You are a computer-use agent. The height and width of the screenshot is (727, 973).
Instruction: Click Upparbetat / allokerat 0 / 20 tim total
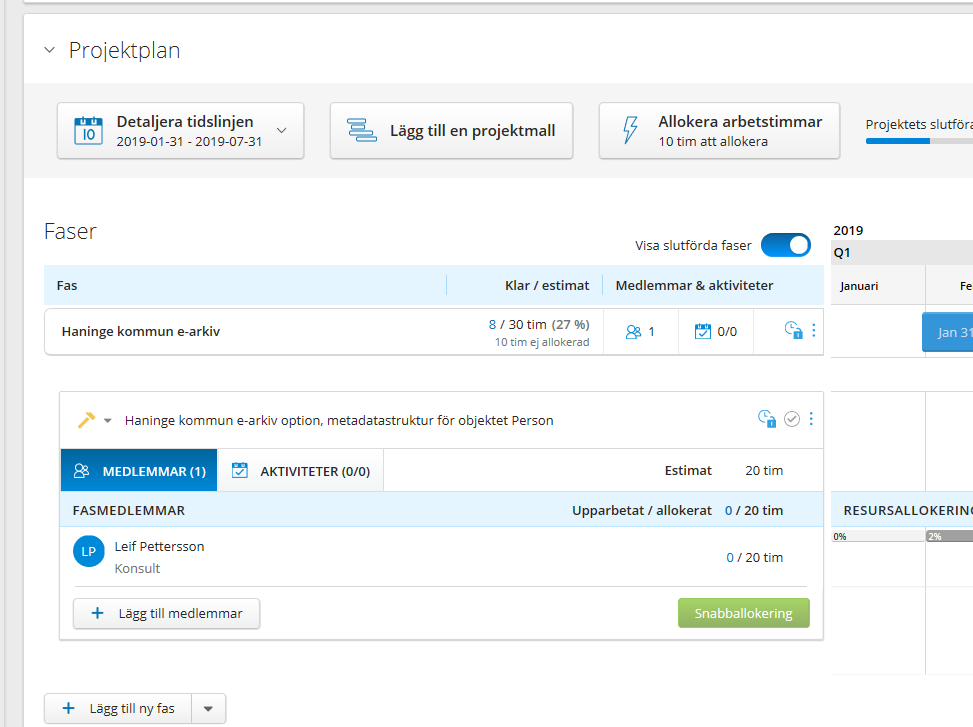tap(754, 511)
